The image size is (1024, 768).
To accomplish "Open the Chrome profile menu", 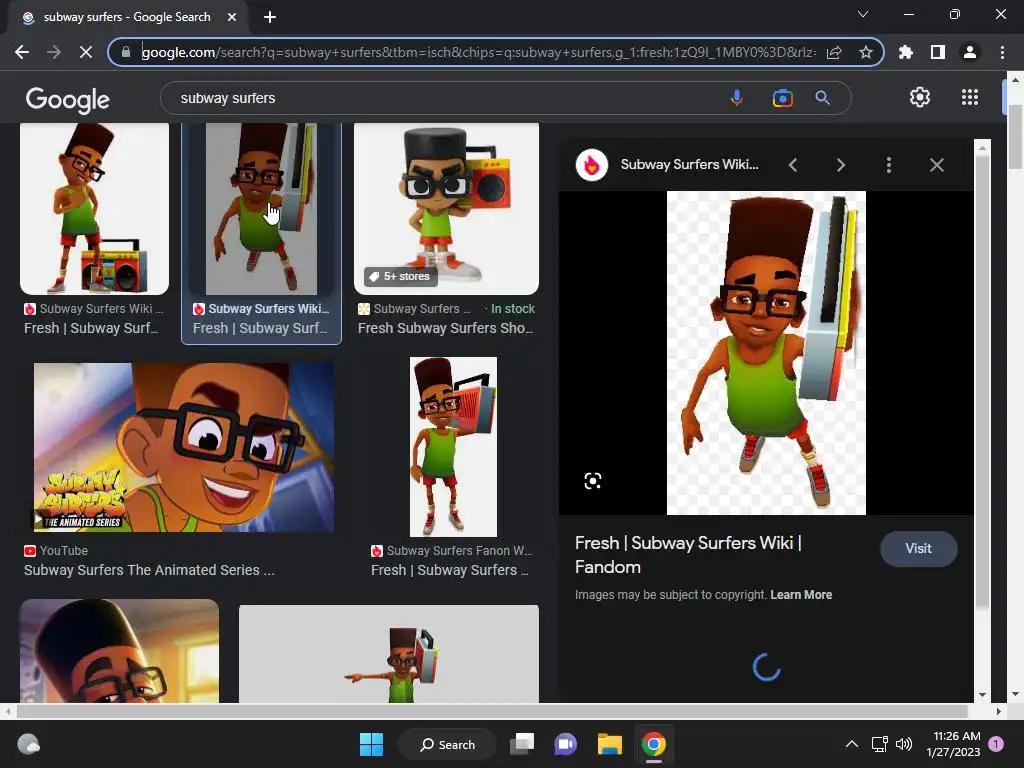I will pos(969,52).
